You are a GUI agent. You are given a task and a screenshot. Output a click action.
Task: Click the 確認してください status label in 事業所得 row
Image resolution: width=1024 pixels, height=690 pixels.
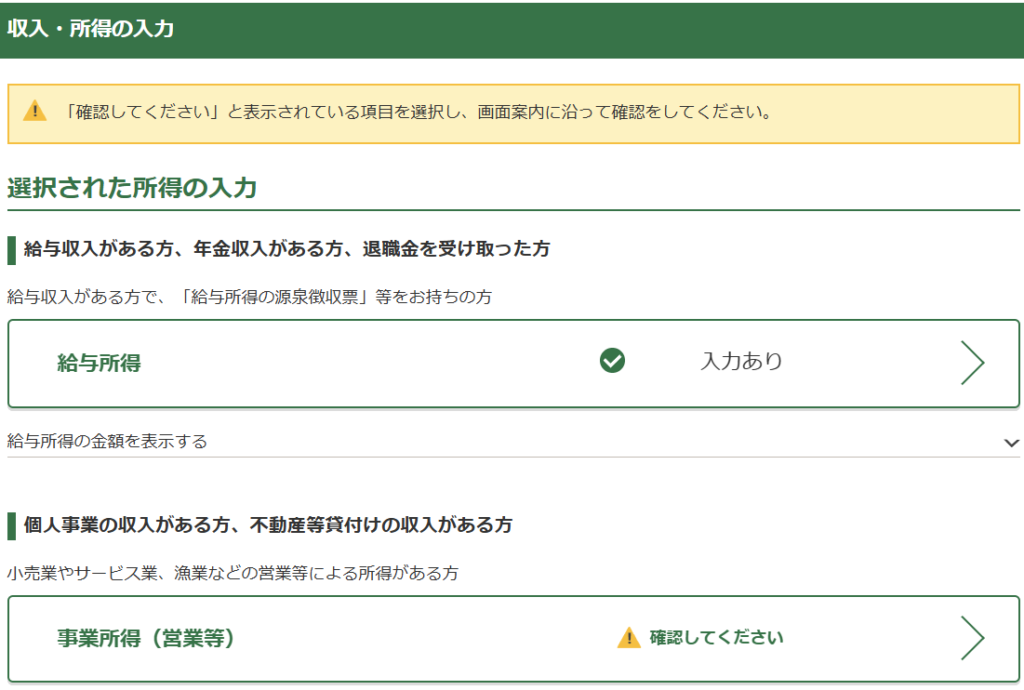[716, 637]
